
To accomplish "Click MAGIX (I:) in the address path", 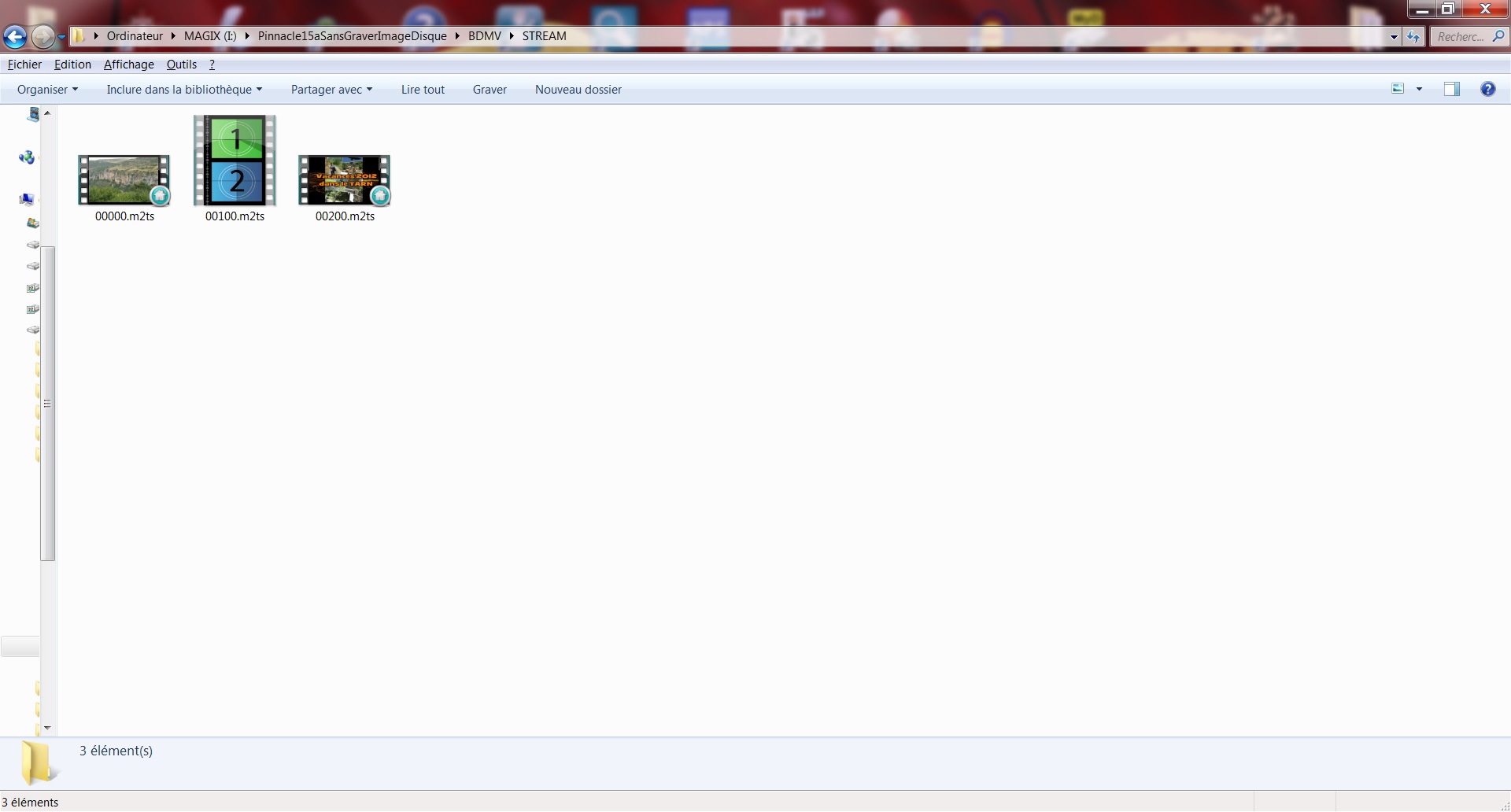I will pos(210,36).
